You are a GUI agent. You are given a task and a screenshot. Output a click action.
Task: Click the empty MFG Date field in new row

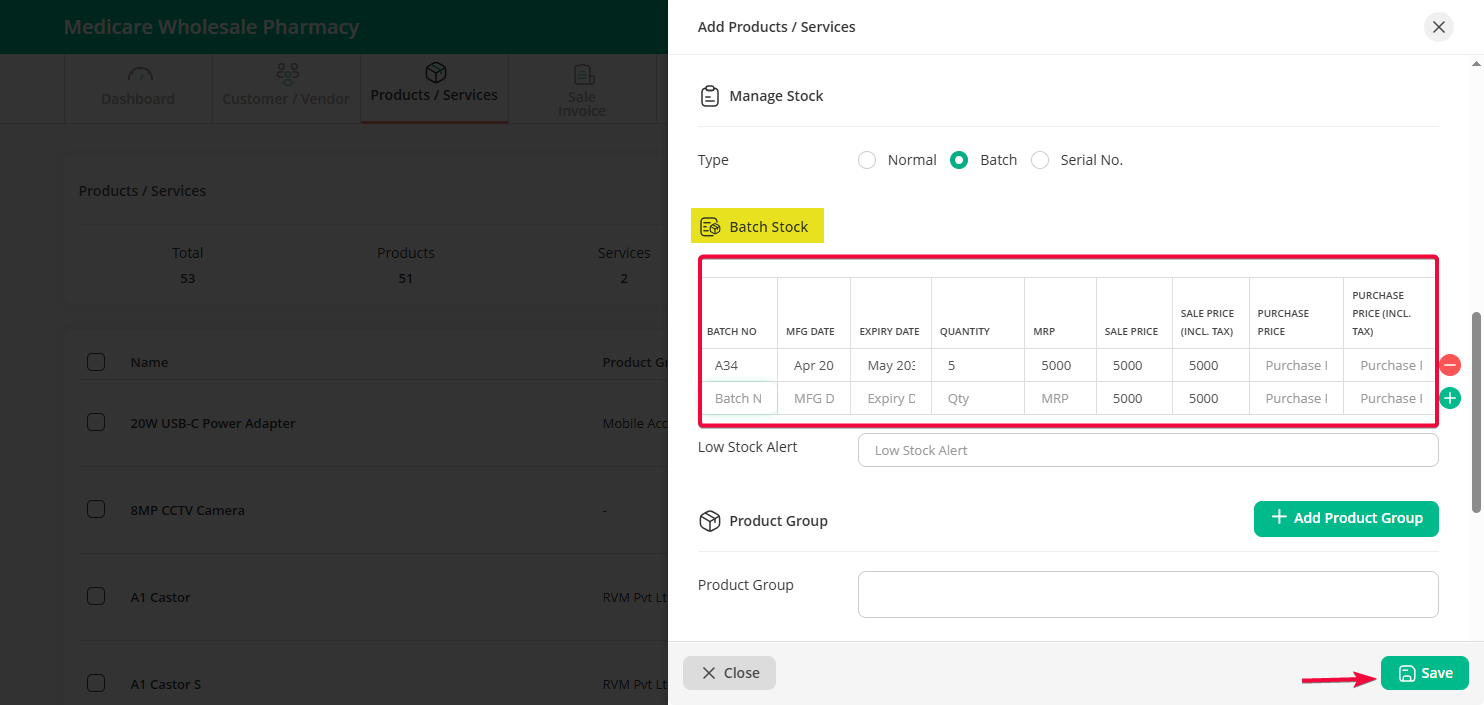pyautogui.click(x=814, y=398)
